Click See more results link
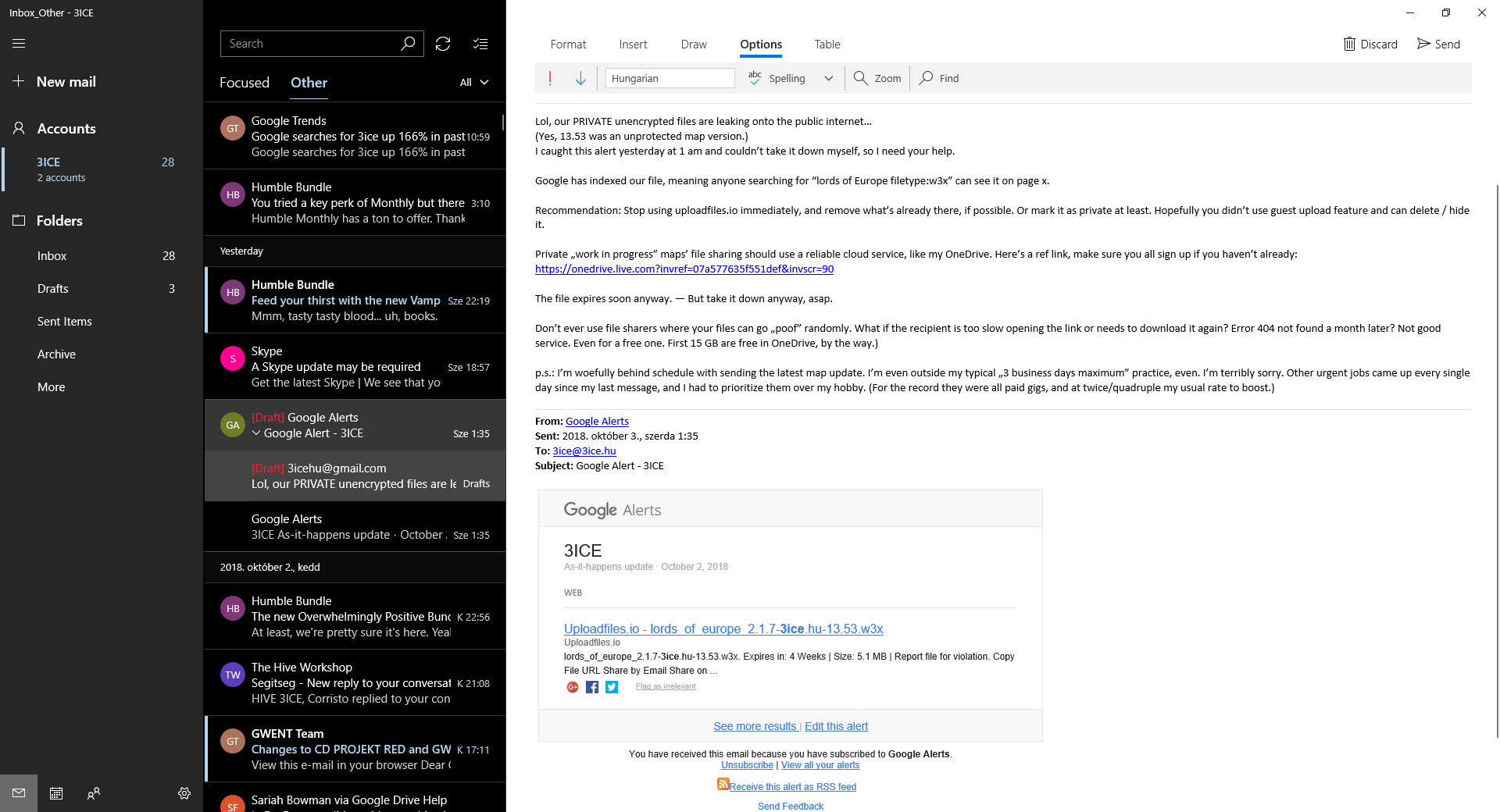 click(x=755, y=726)
